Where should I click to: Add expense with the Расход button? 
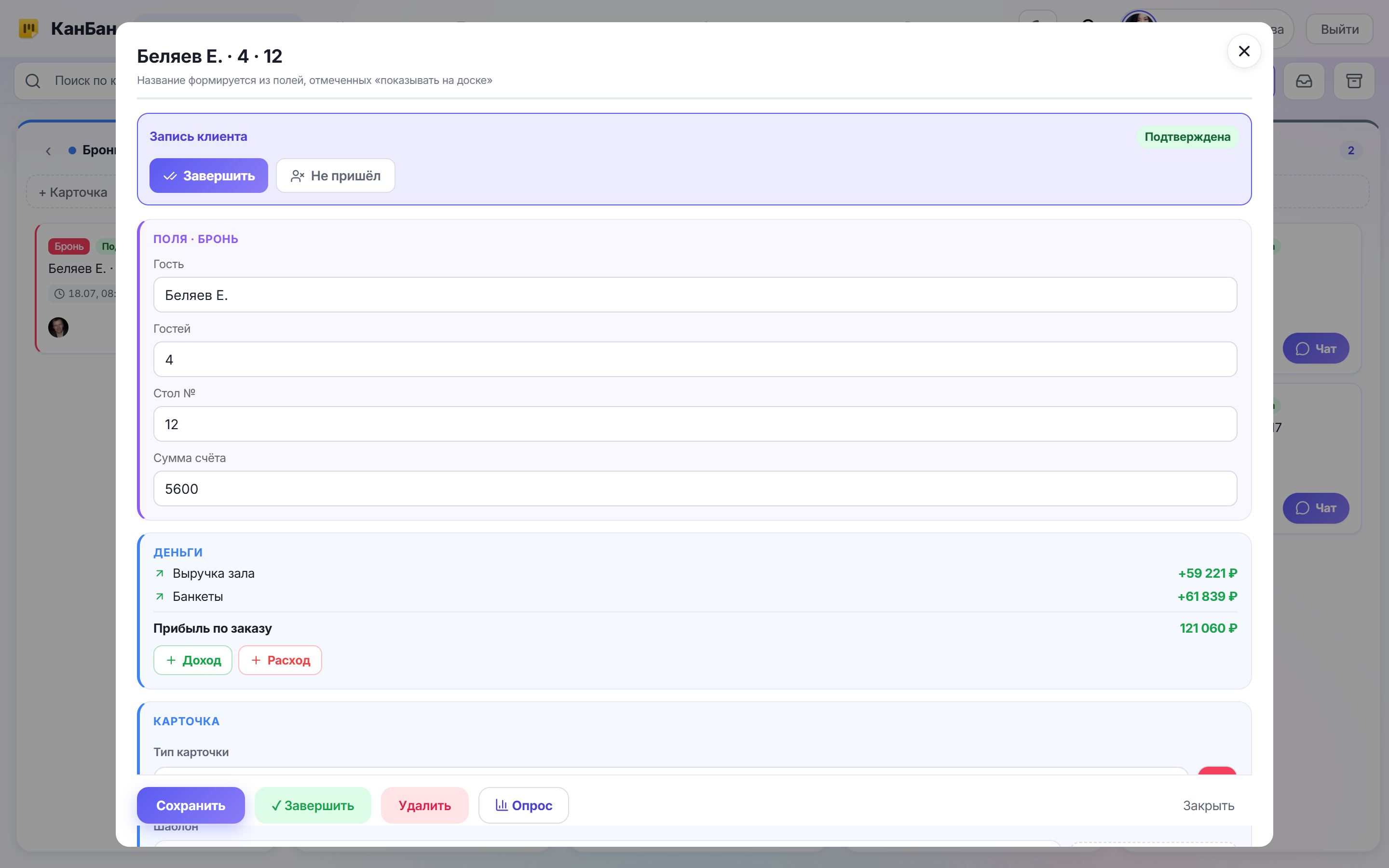[280, 660]
